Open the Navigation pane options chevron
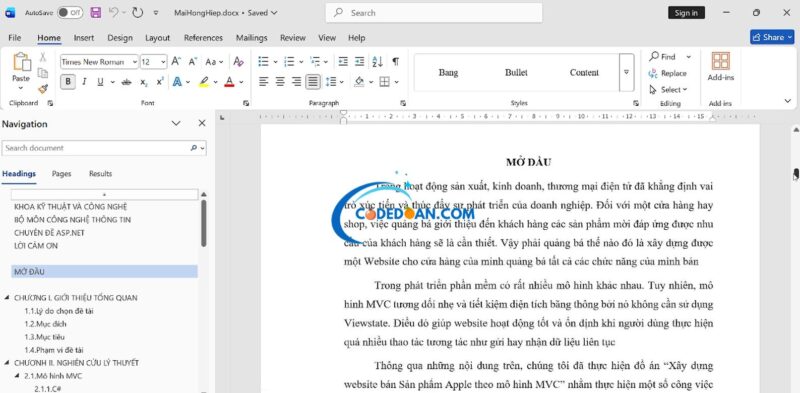The image size is (800, 393). [x=176, y=124]
